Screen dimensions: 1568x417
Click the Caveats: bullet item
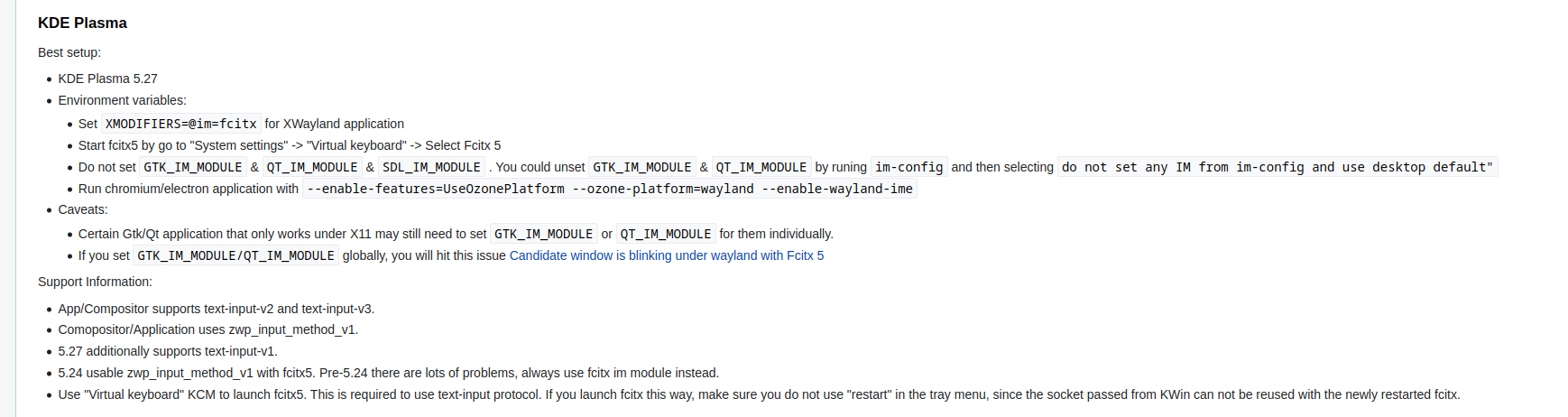pos(83,209)
